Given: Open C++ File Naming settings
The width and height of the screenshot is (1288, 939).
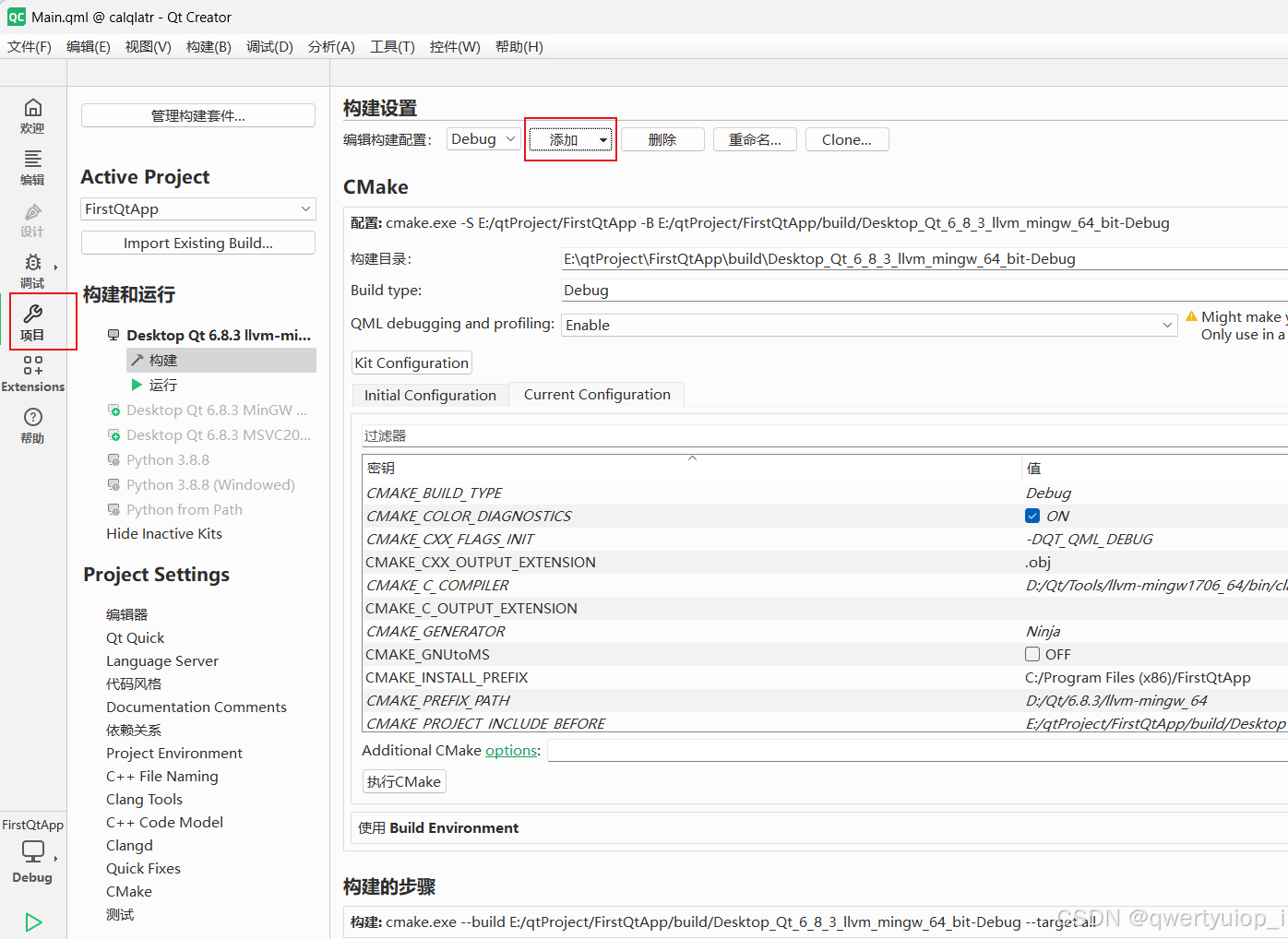Looking at the screenshot, I should (x=162, y=776).
